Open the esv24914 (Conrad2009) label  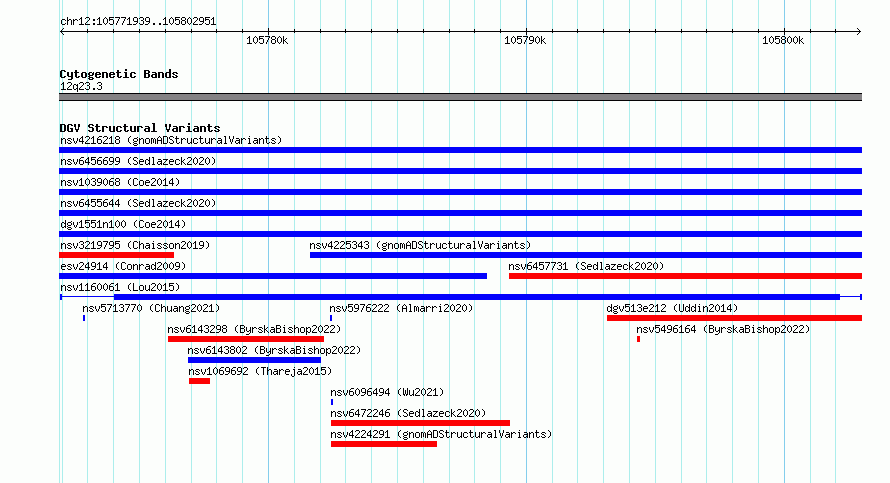click(123, 266)
